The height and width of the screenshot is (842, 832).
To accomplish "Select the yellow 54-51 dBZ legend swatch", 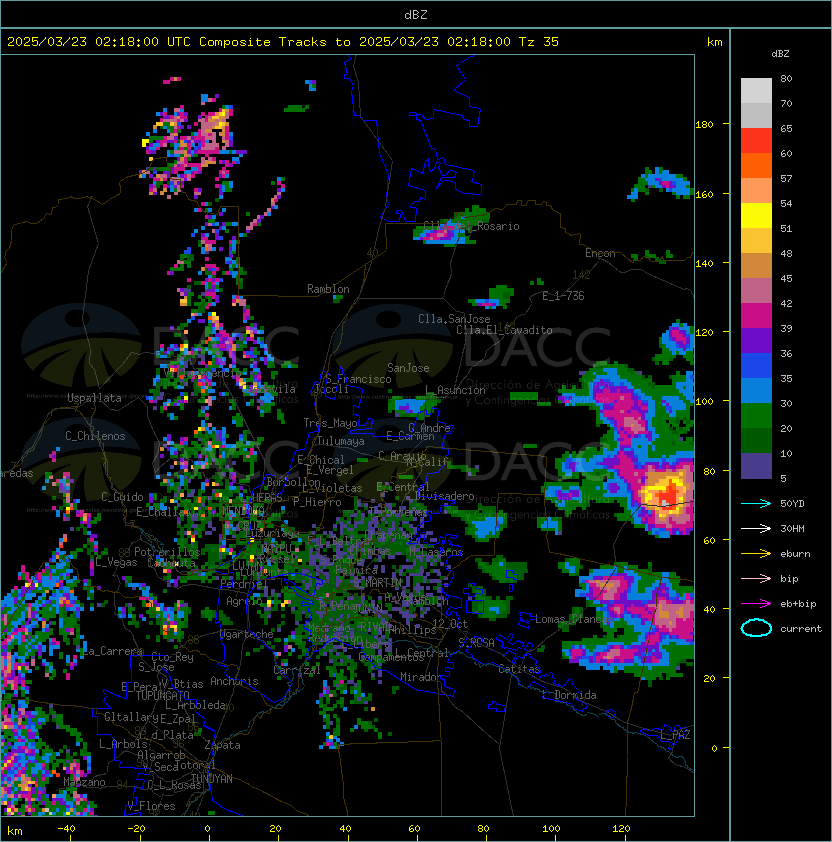I will click(756, 216).
